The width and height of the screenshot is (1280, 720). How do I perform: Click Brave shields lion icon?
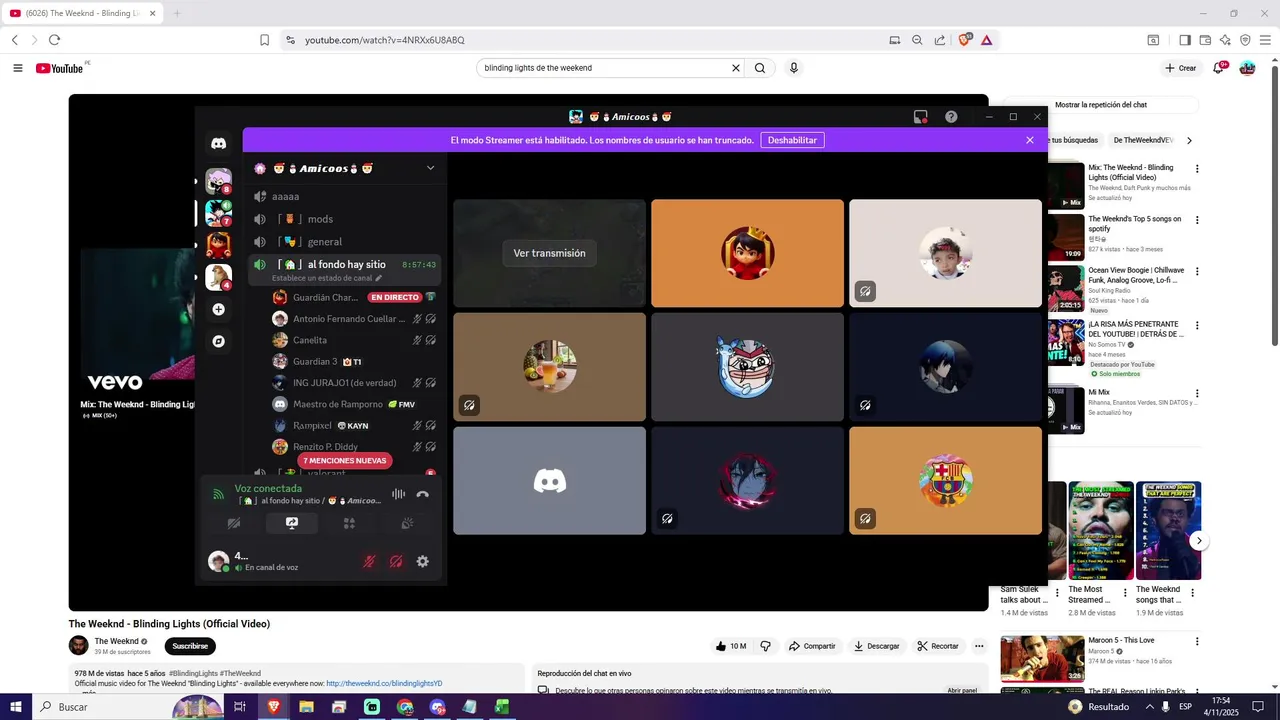coord(965,40)
